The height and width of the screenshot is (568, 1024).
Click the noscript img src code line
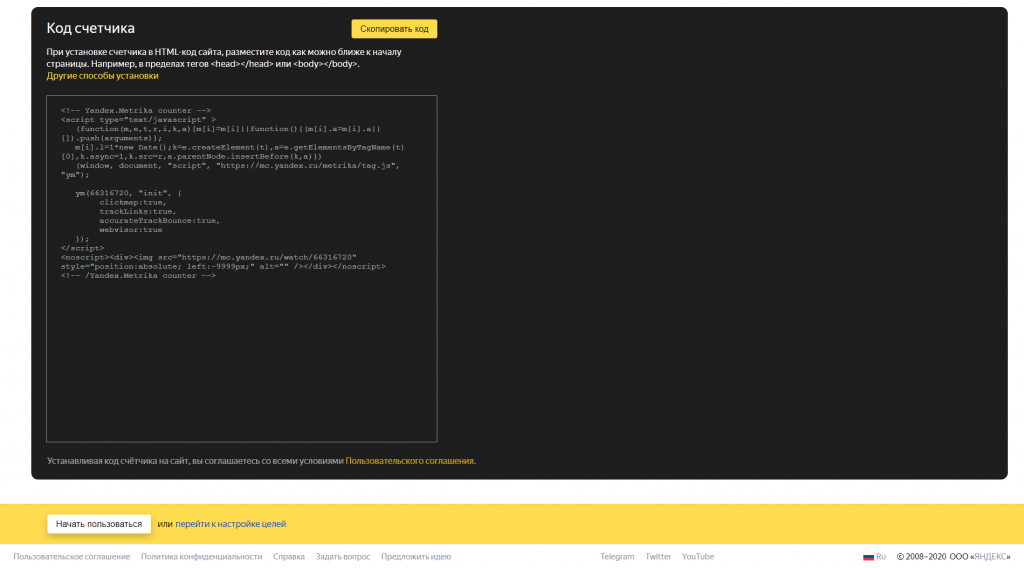(x=208, y=257)
